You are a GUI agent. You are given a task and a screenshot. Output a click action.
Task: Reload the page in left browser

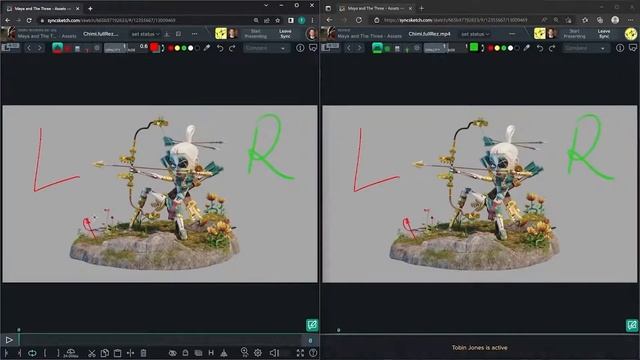[29, 20]
